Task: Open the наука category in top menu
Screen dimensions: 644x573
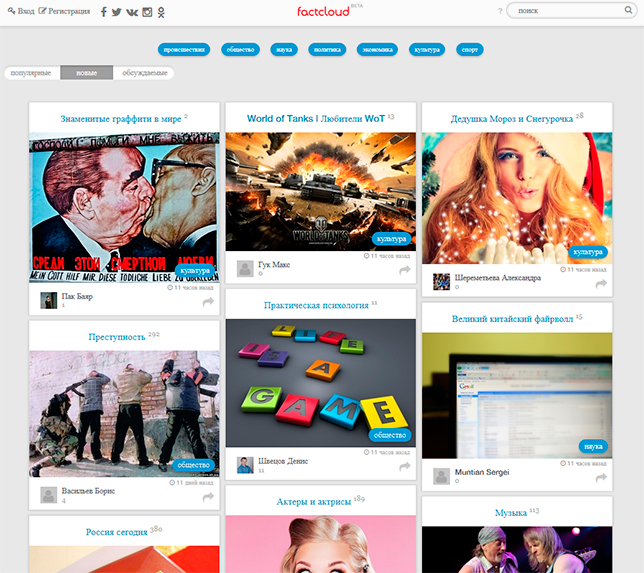Action: pyautogui.click(x=284, y=50)
